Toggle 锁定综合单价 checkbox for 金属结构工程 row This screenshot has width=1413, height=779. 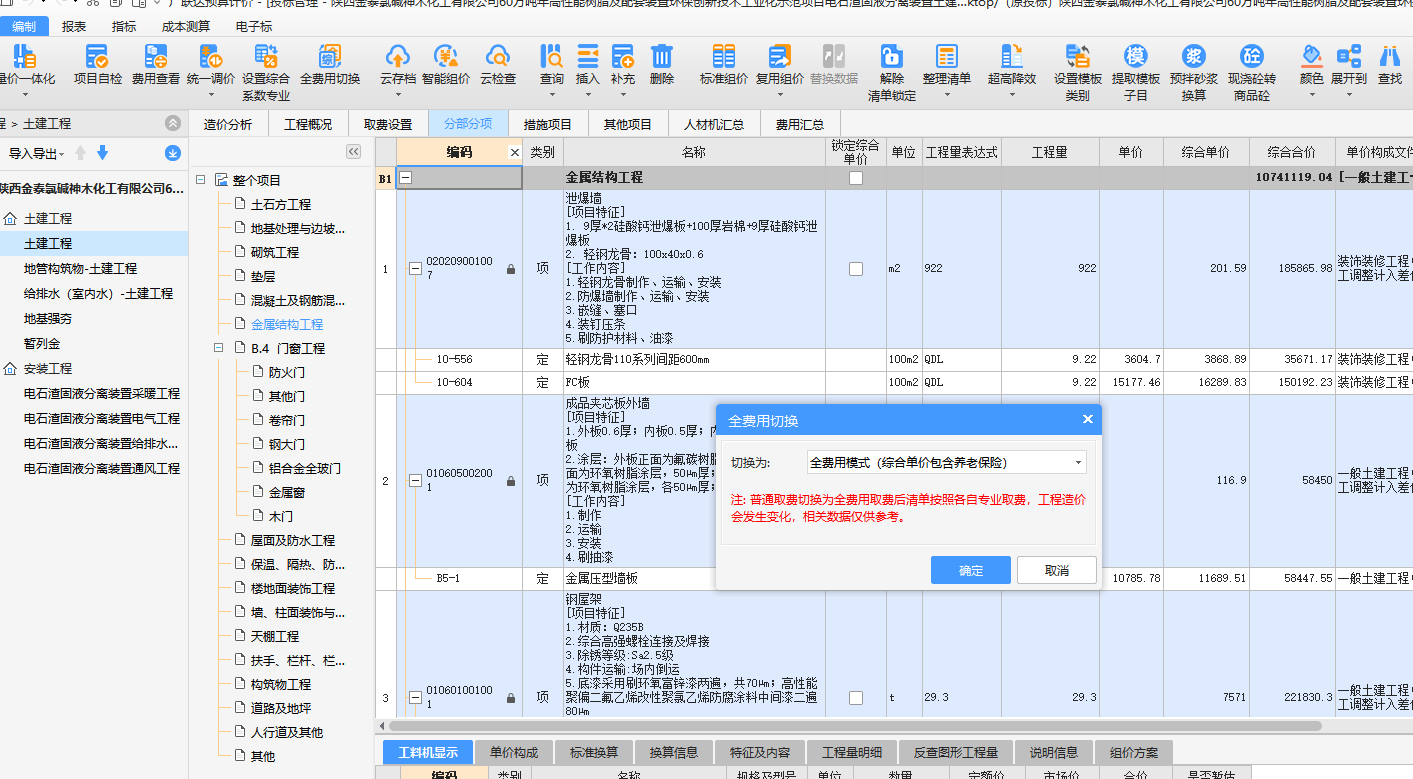(855, 178)
